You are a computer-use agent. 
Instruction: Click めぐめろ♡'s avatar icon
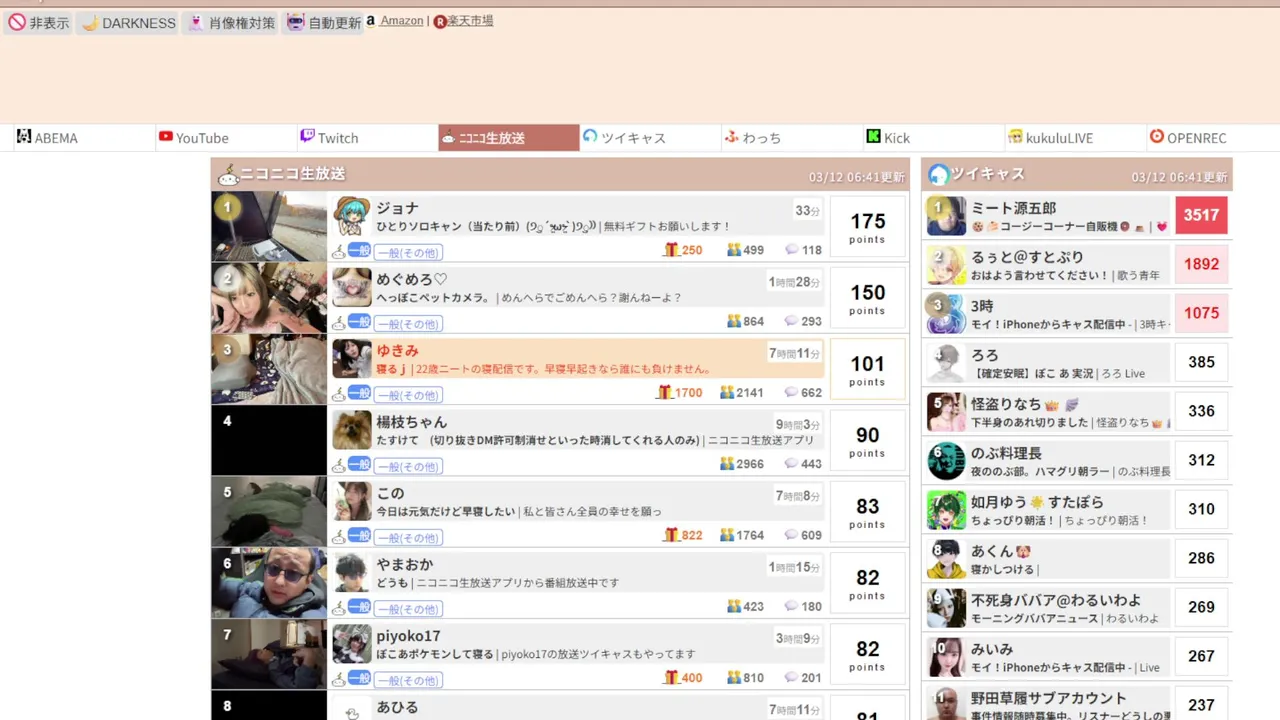[352, 287]
